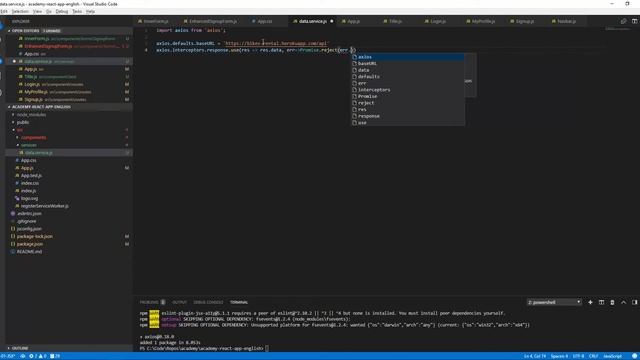Open README.md in file tree
The height and width of the screenshot is (360, 640).
click(x=29, y=251)
